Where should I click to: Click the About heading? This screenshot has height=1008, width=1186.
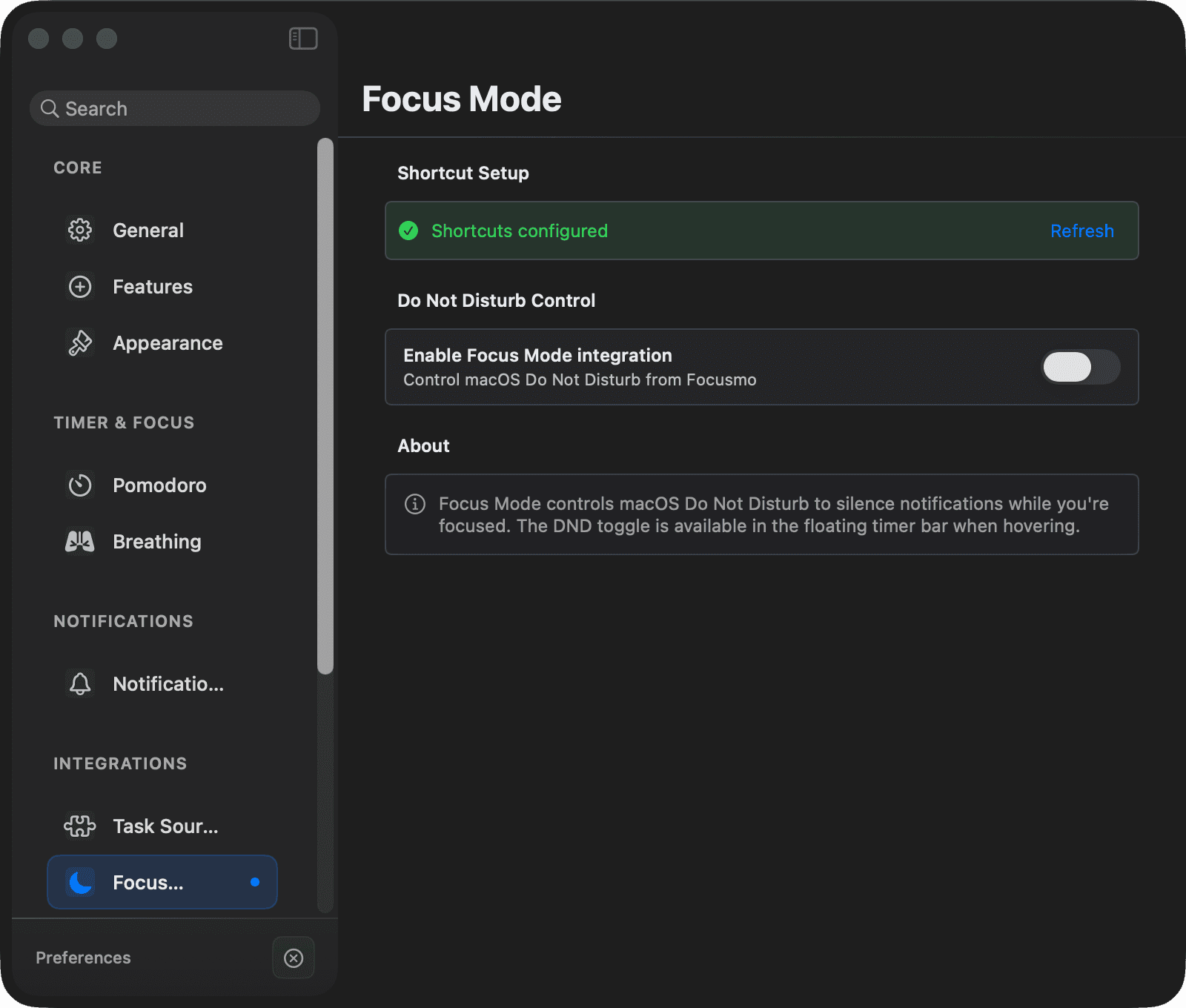[423, 445]
